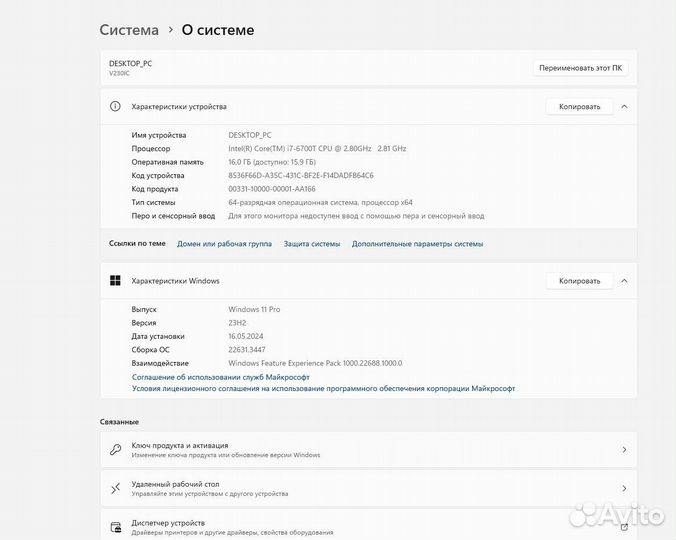Click Перо и сенсорный ввод value text

pyautogui.click(x=356, y=215)
